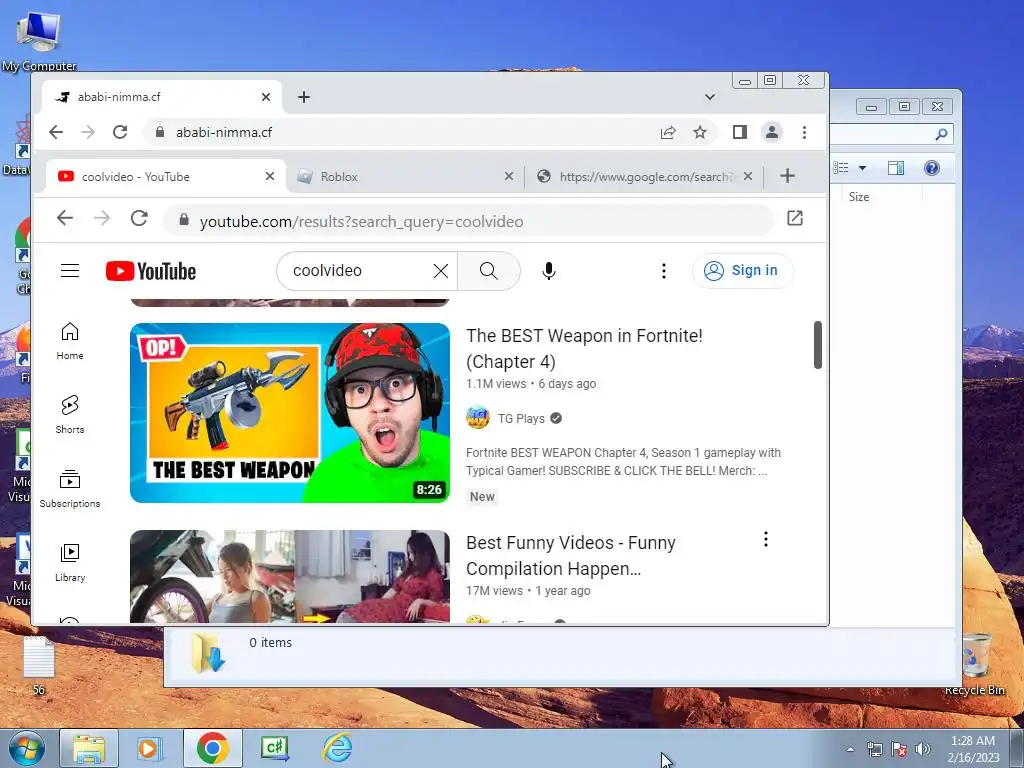Screen dimensions: 1024x768
Task: Open the network tray icon
Action: tap(874, 749)
